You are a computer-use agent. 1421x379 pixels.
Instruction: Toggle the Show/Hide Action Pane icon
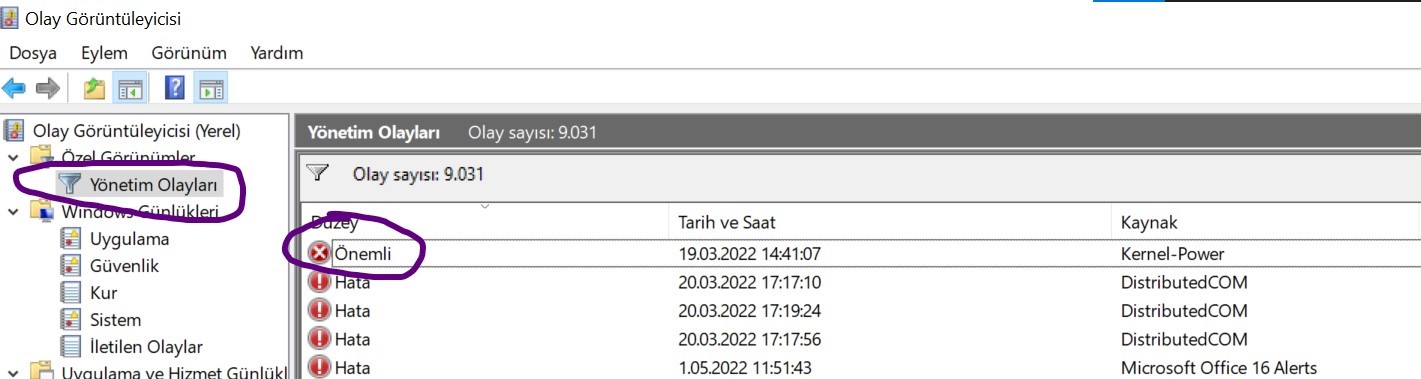[210, 89]
